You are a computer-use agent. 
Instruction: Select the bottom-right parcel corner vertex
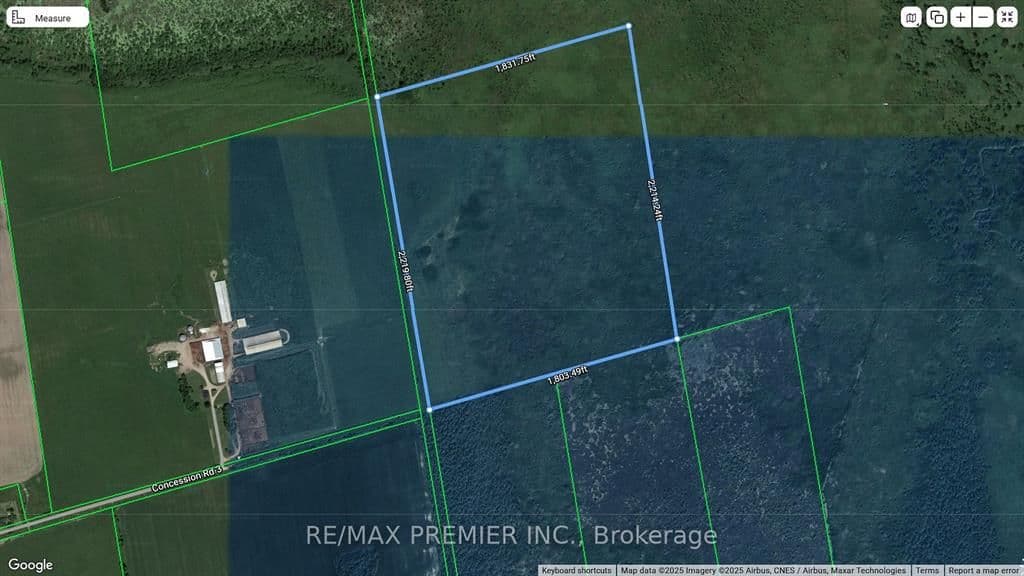(677, 340)
